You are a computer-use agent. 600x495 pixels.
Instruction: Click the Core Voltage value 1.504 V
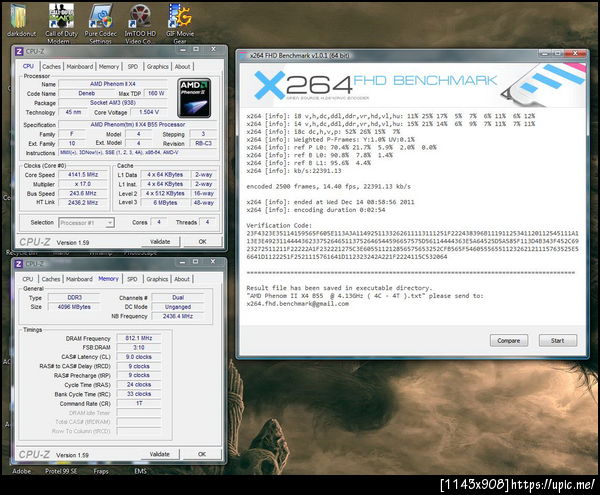pos(149,112)
